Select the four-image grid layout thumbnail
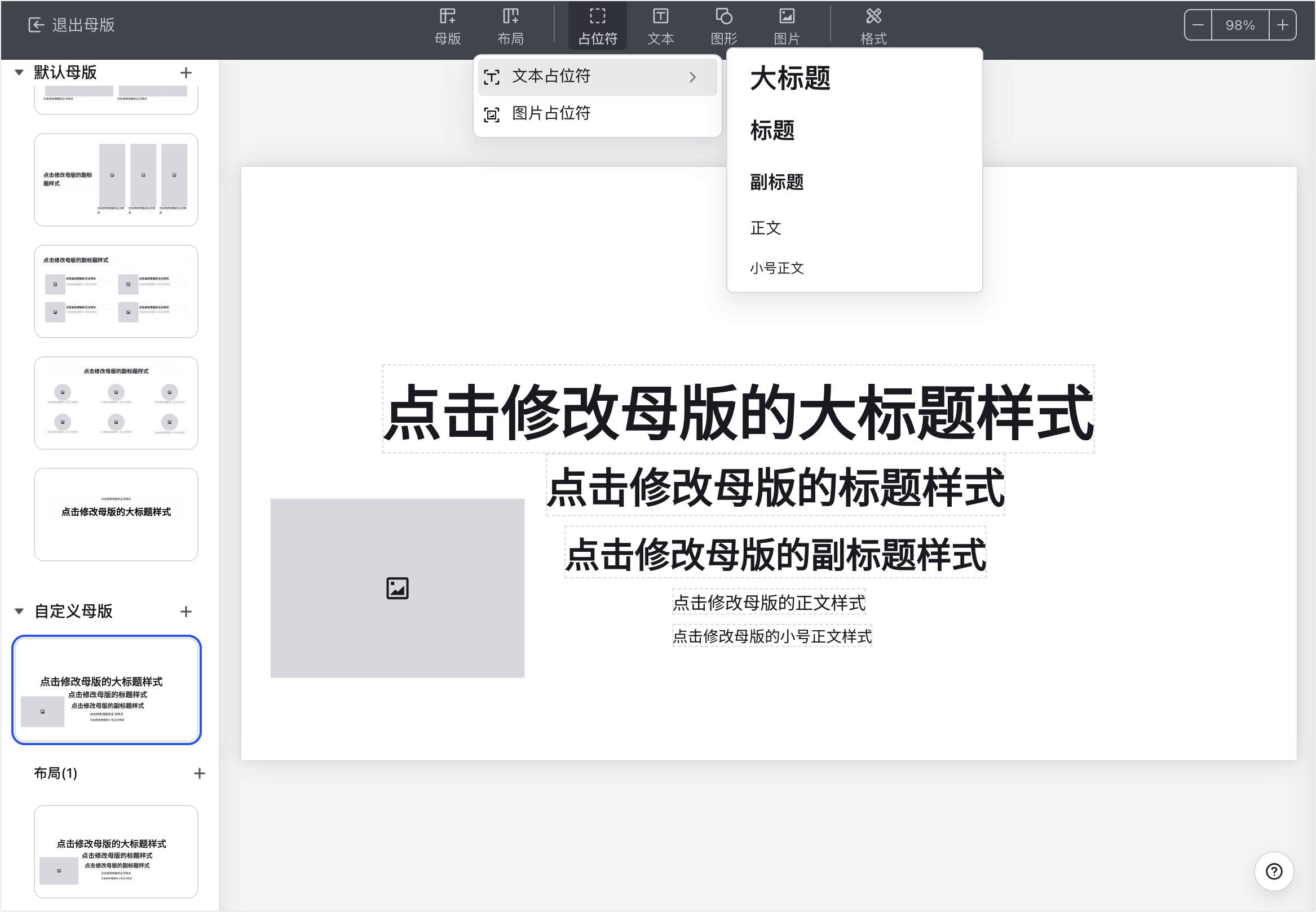Viewport: 1316px width, 912px height. (x=116, y=291)
